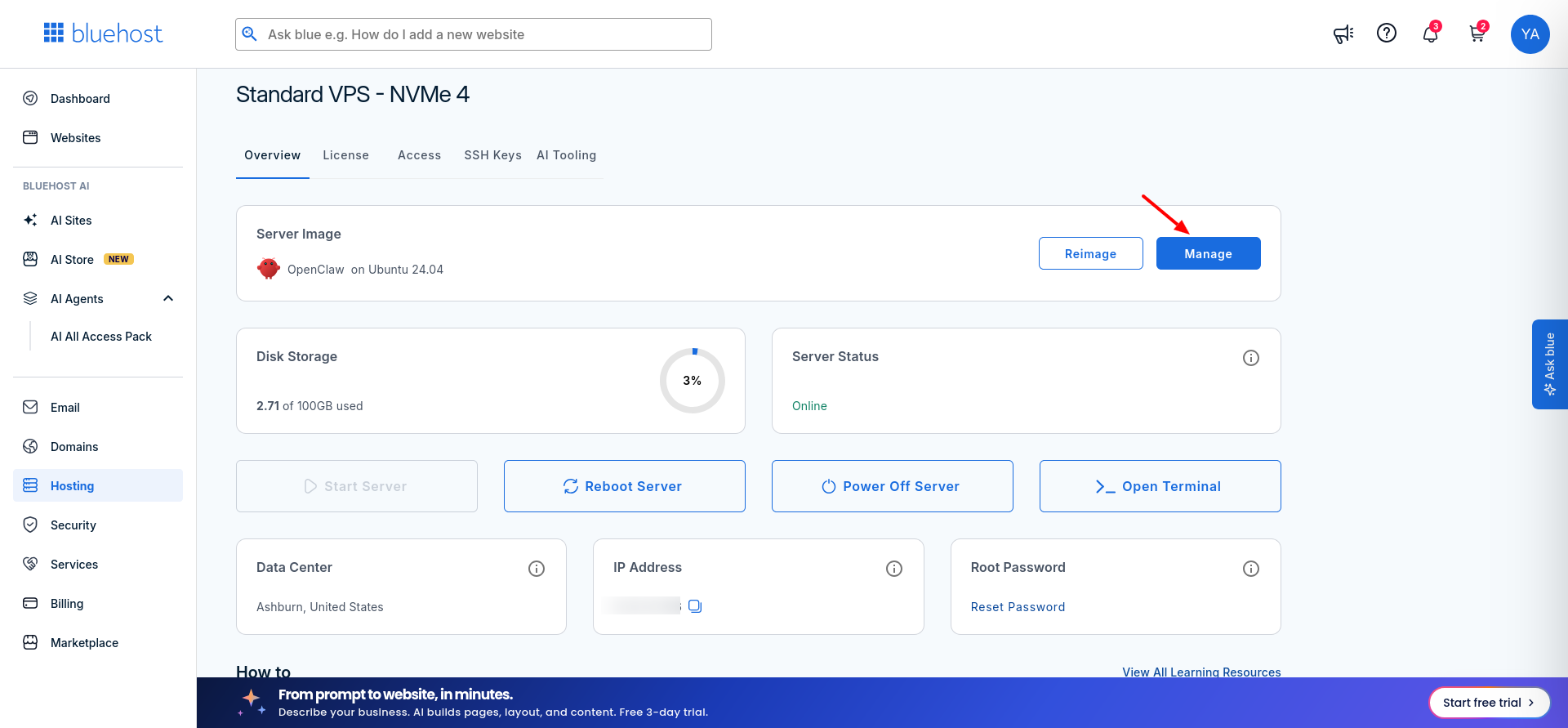Focus the Ask blue search field
The image size is (1568, 728).
tap(473, 34)
